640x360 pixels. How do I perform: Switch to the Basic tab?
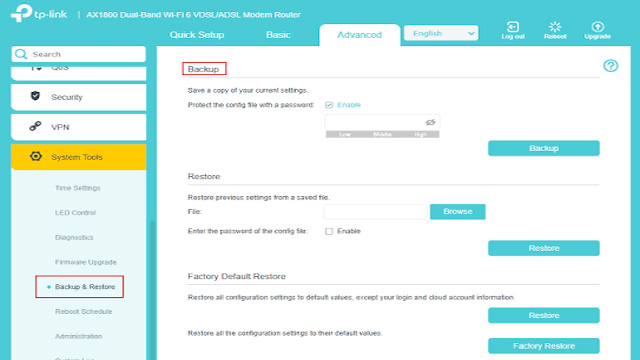pyautogui.click(x=278, y=35)
